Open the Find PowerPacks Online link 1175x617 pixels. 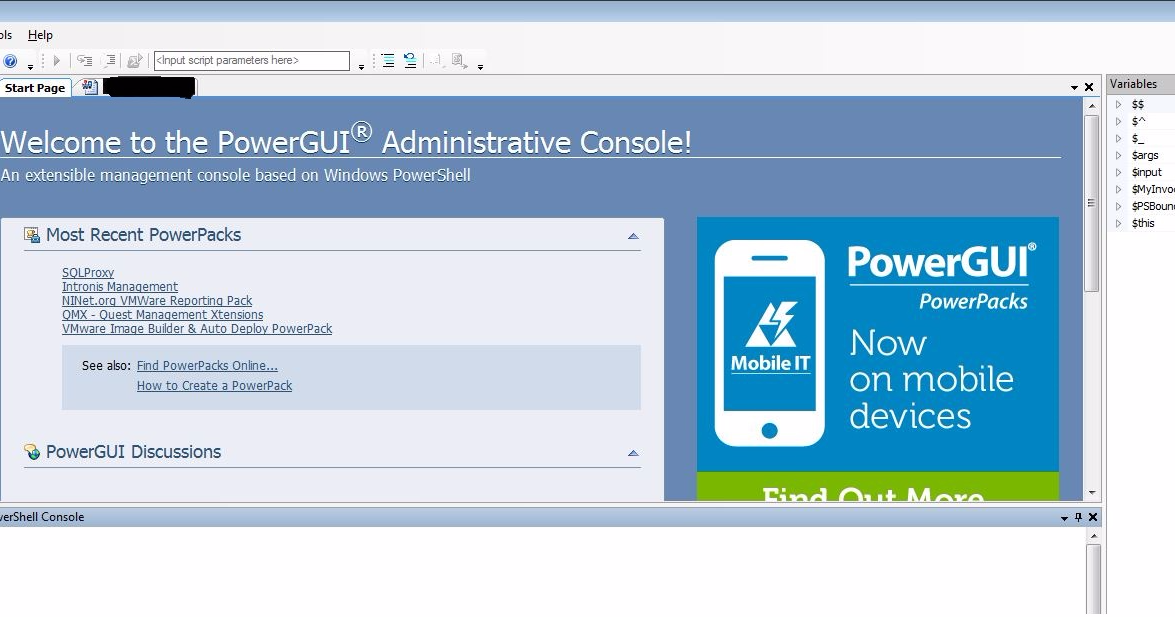tap(207, 365)
